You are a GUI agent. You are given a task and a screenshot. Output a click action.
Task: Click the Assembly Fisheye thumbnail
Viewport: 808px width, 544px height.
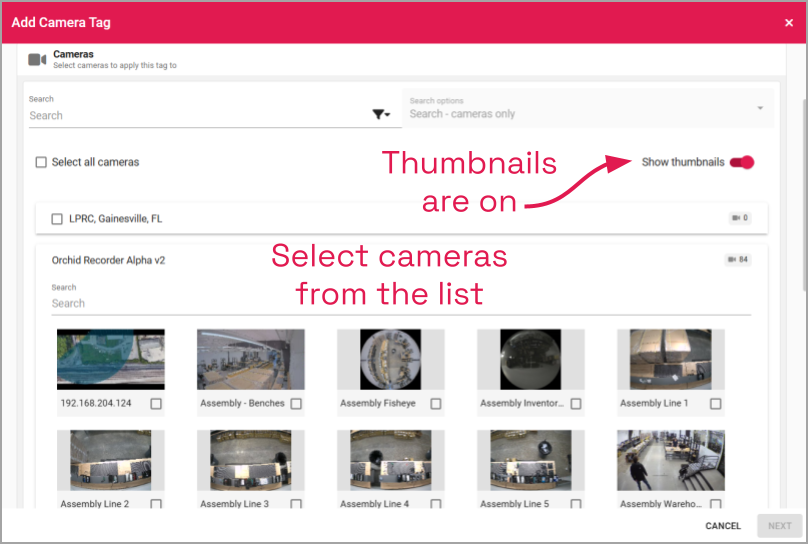391,360
